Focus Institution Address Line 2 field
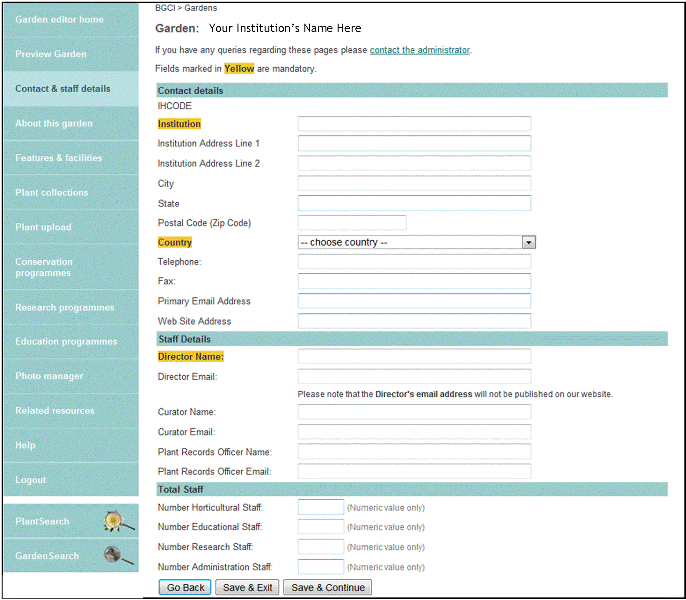 [x=414, y=163]
